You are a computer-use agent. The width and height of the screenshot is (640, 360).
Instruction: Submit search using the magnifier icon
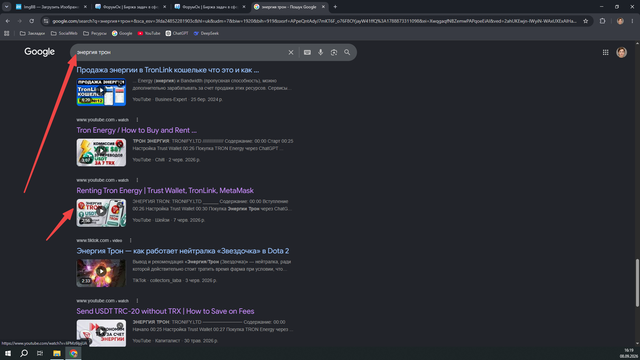[x=347, y=52]
